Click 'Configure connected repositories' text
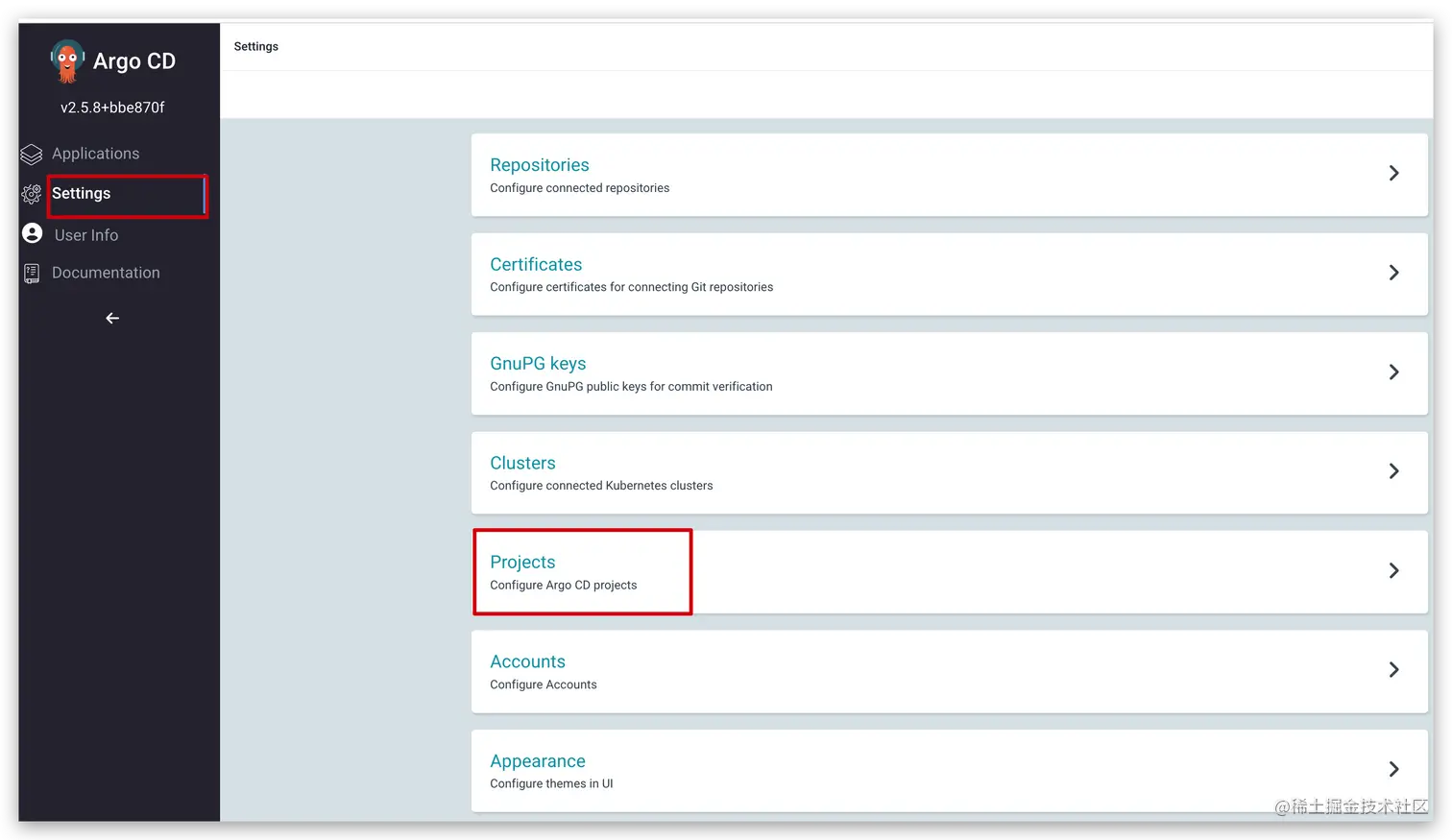The image size is (1452, 840). coord(579,188)
